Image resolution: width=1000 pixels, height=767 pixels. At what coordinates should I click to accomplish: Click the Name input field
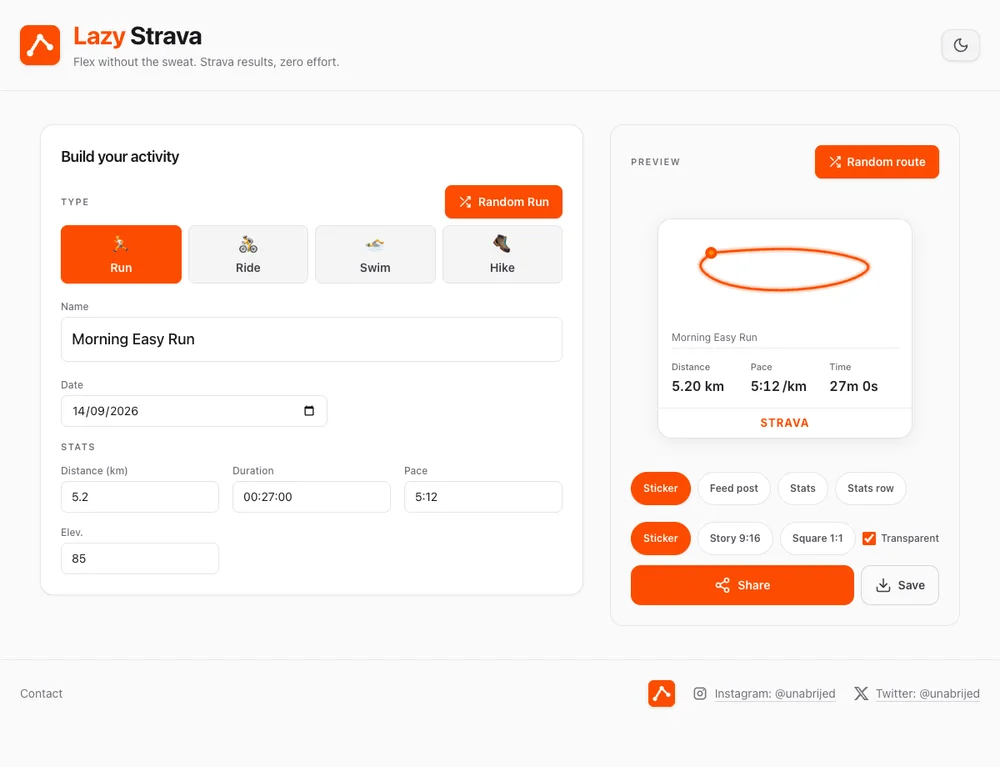pyautogui.click(x=311, y=339)
